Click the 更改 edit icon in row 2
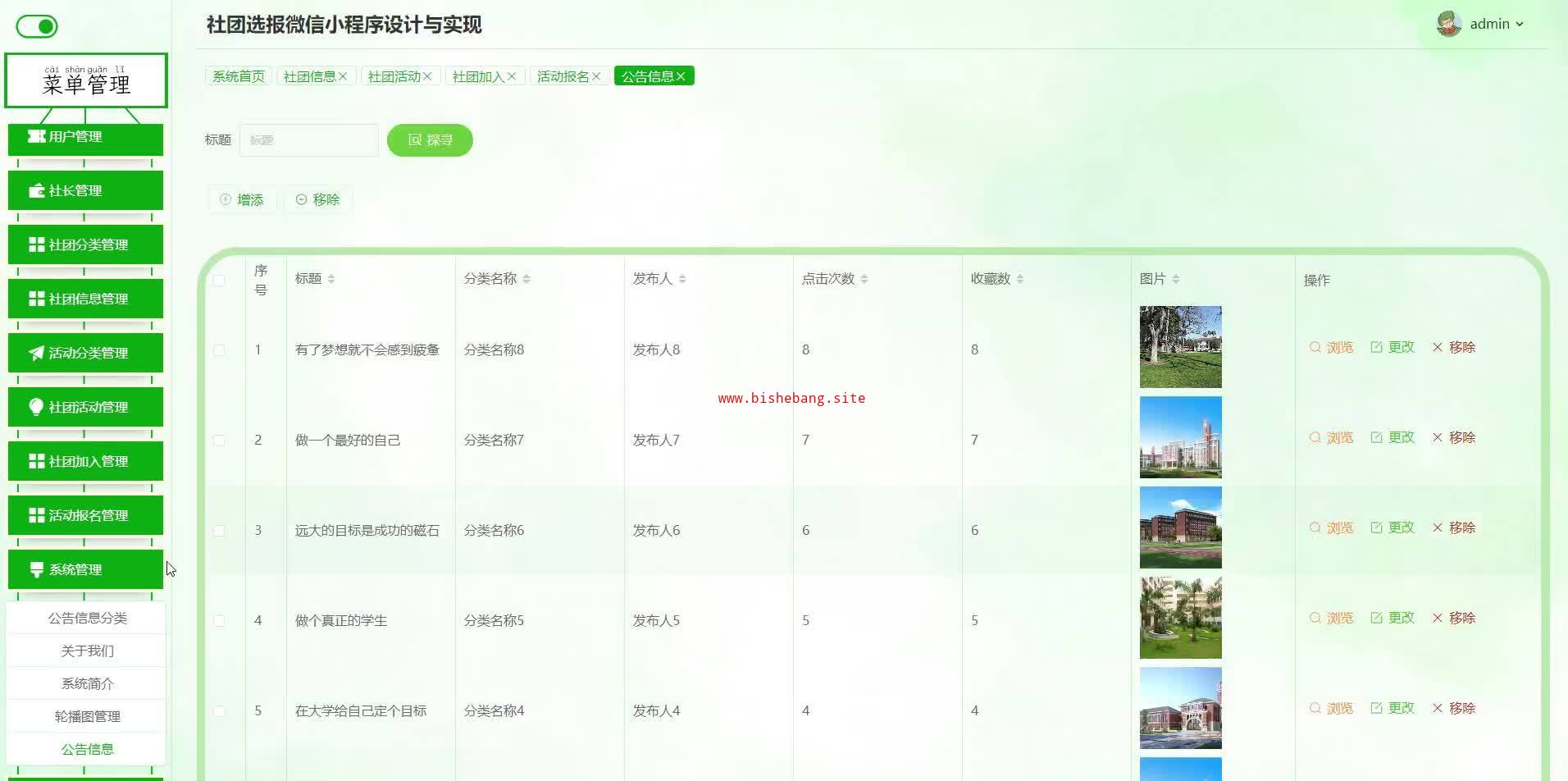 (1377, 437)
